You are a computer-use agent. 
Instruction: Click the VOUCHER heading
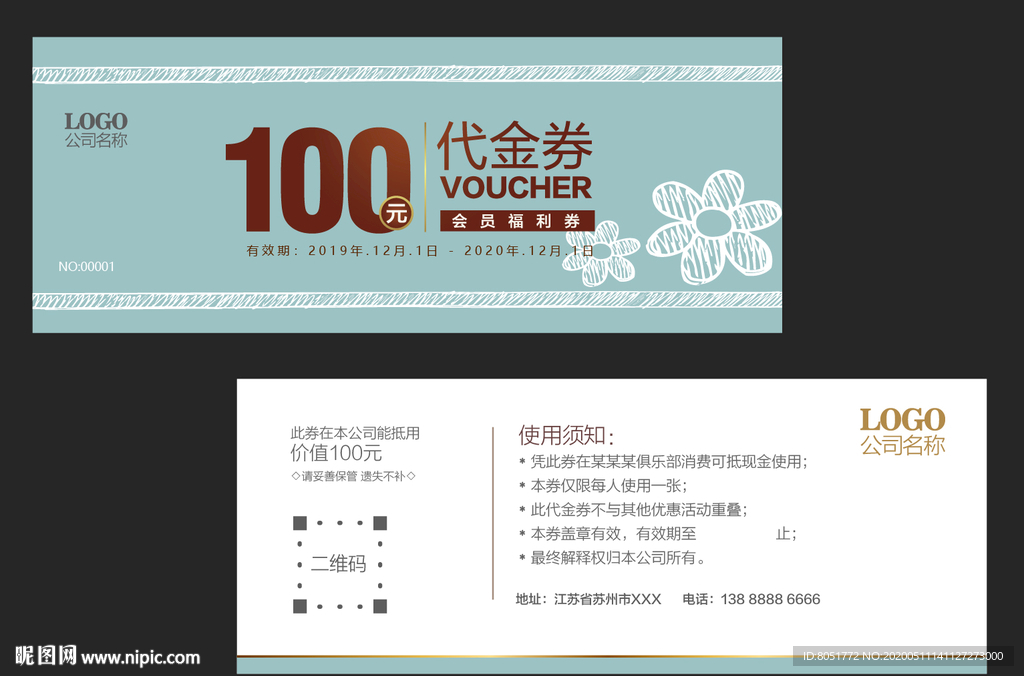coord(516,187)
